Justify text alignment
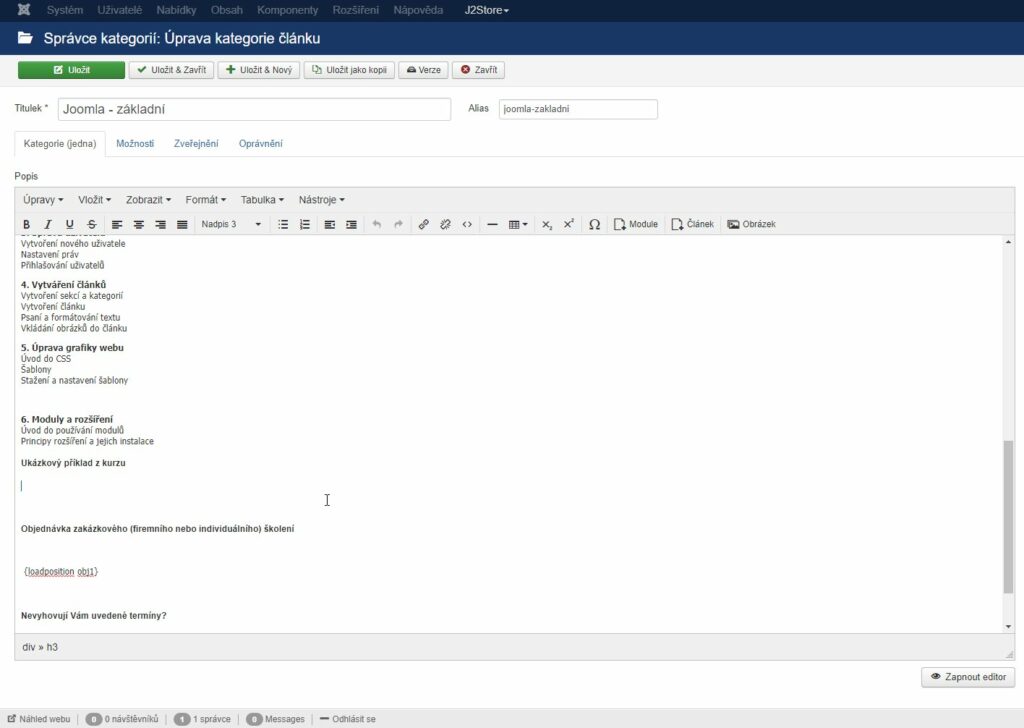 click(x=182, y=224)
